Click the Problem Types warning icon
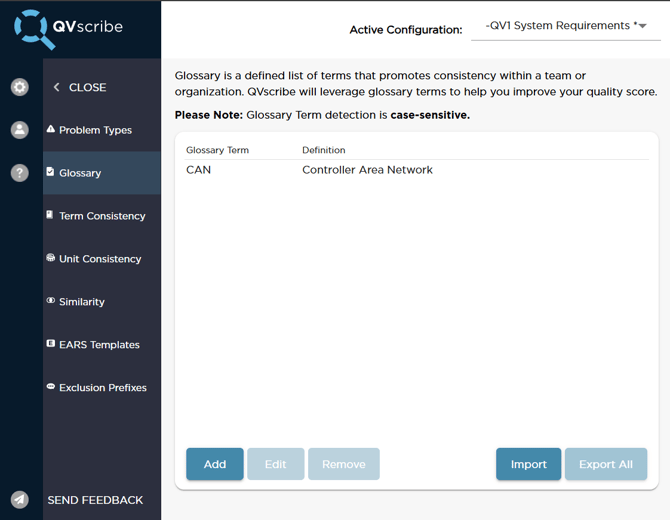The image size is (670, 520). pos(51,130)
